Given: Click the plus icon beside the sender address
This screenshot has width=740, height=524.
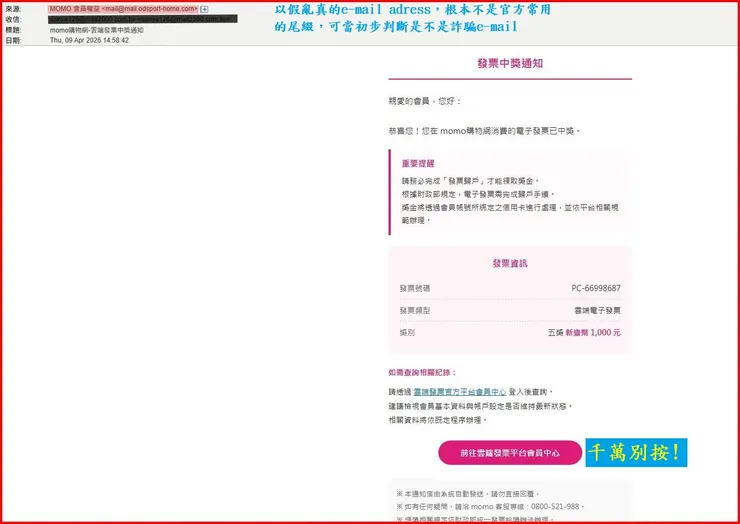Looking at the screenshot, I should 204,9.
